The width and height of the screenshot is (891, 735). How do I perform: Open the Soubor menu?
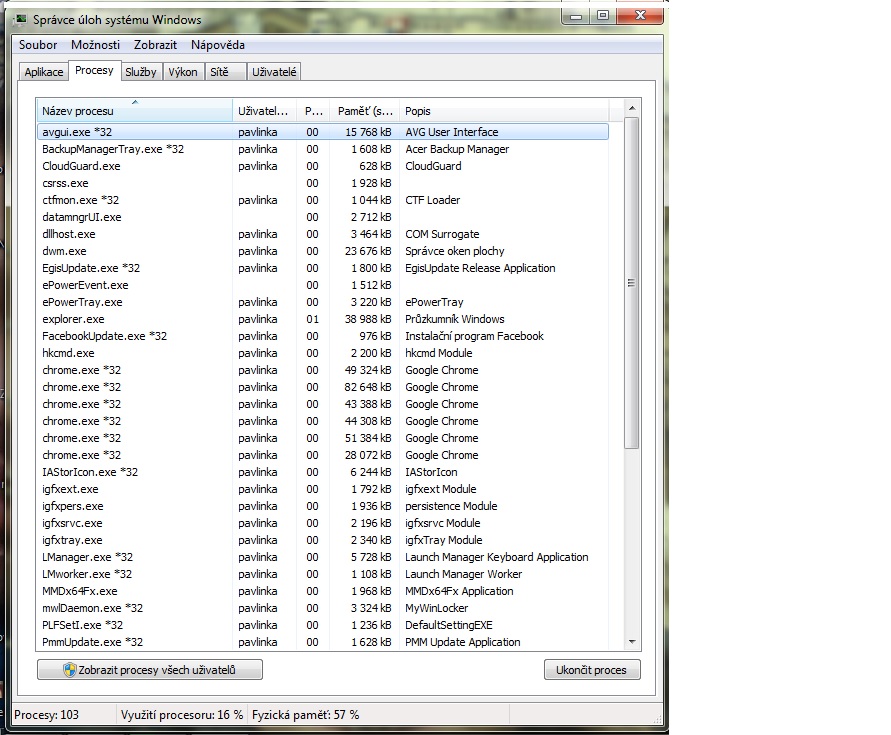(38, 45)
